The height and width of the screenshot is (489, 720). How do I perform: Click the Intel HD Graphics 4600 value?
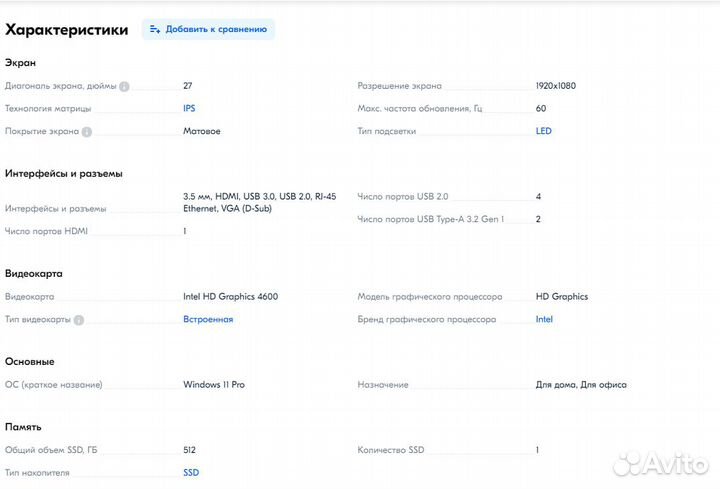tap(230, 296)
